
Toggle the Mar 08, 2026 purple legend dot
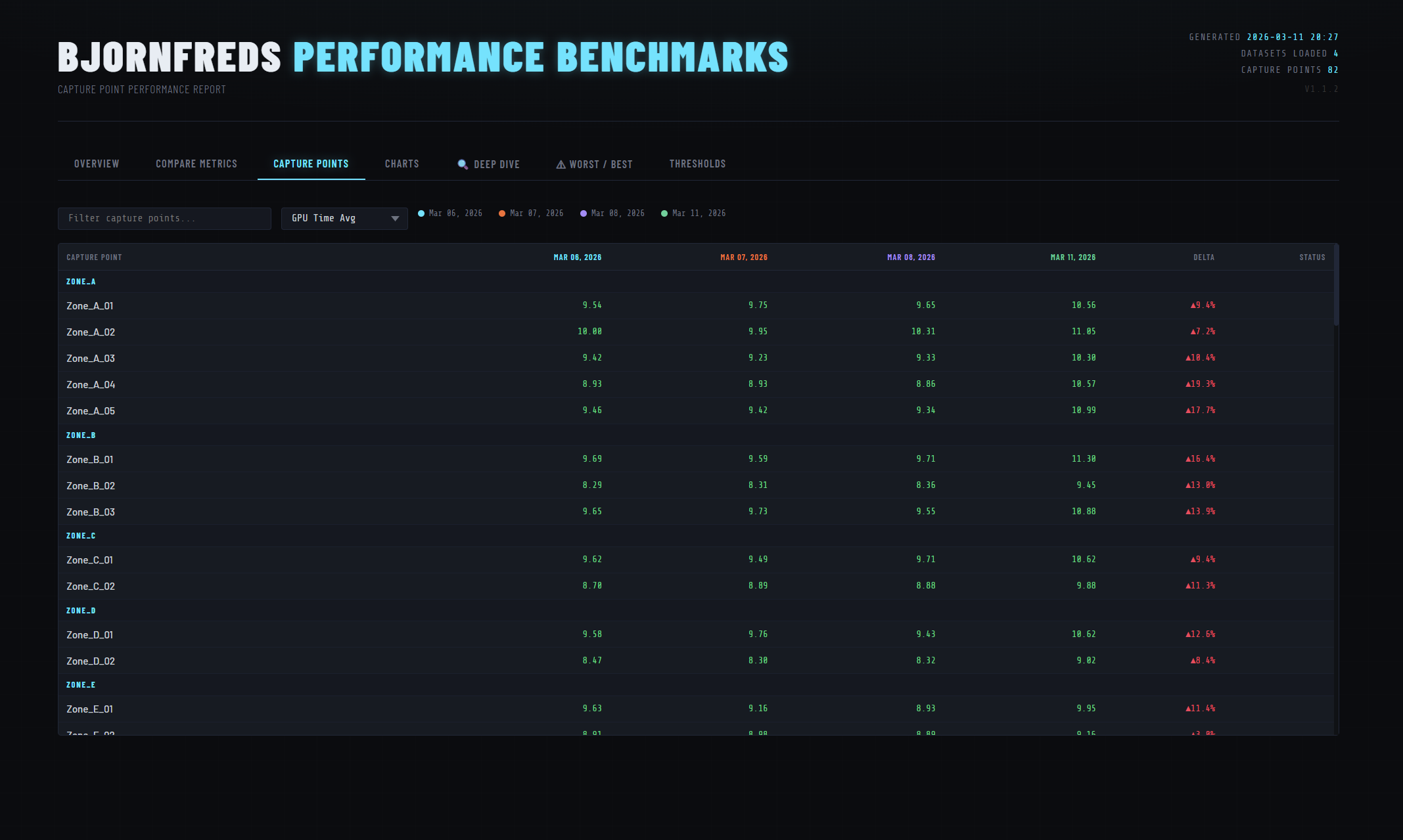584,213
